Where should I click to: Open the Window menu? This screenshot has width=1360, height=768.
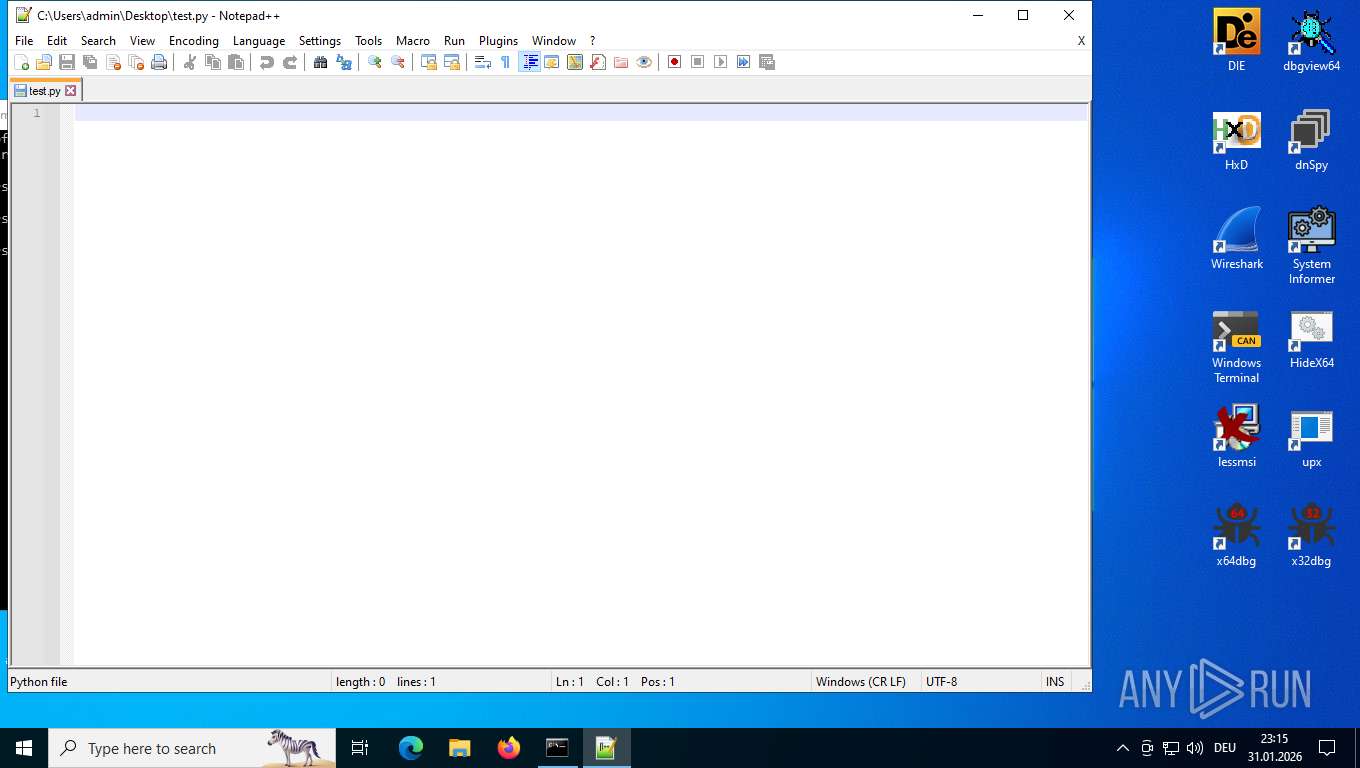point(554,41)
